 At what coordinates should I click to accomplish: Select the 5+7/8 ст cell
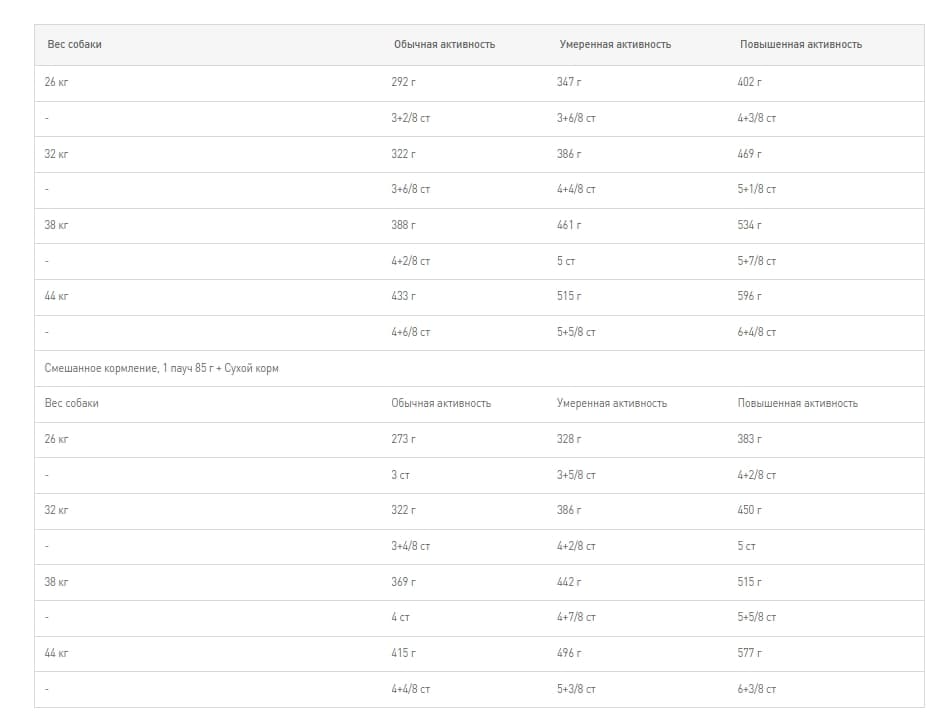coord(756,261)
